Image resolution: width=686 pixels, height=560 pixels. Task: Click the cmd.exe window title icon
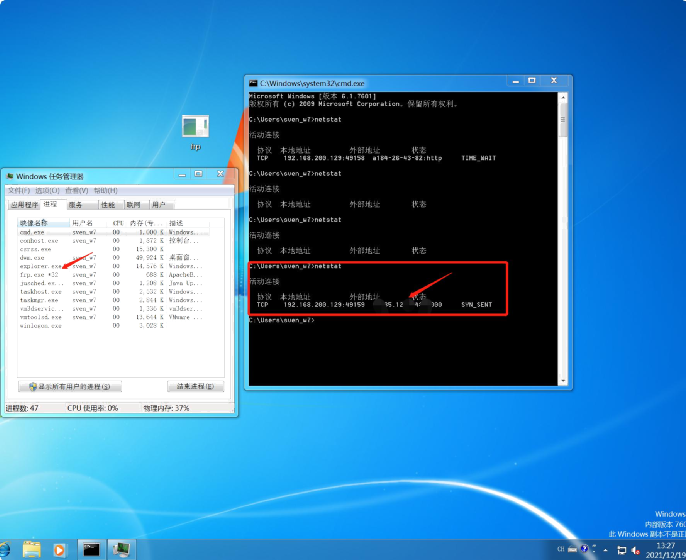(254, 83)
